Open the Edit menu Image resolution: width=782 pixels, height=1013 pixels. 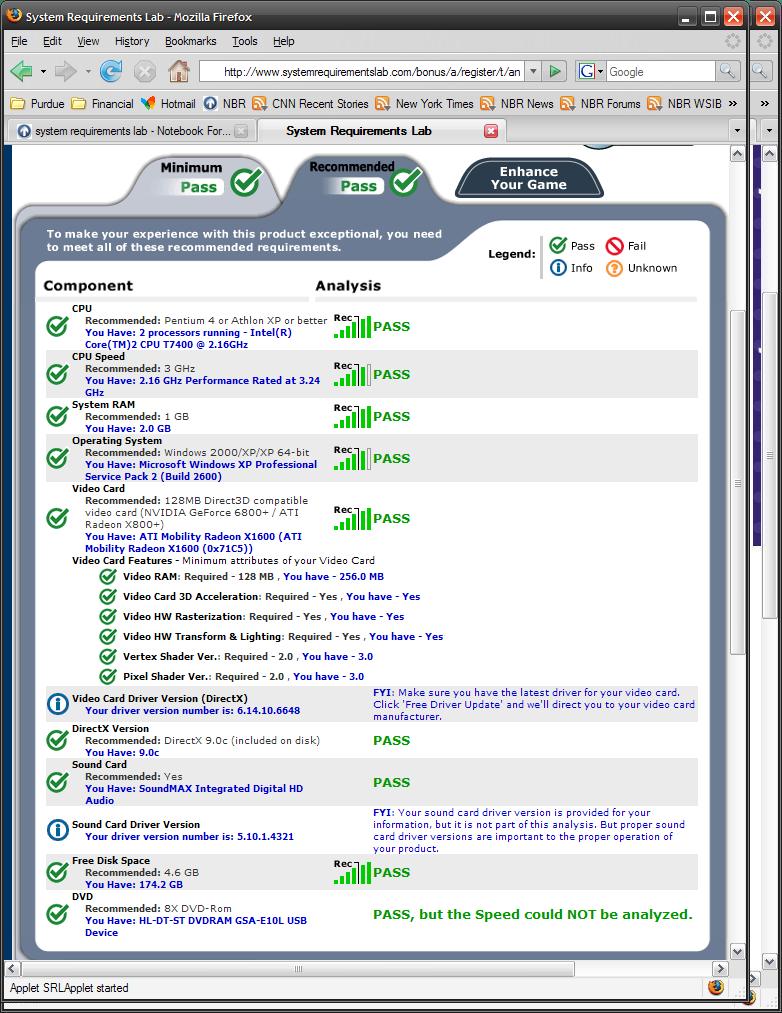point(52,41)
